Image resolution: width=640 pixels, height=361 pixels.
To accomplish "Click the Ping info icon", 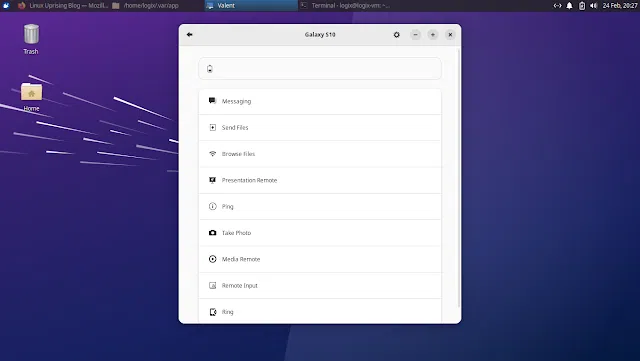I will coord(212,206).
